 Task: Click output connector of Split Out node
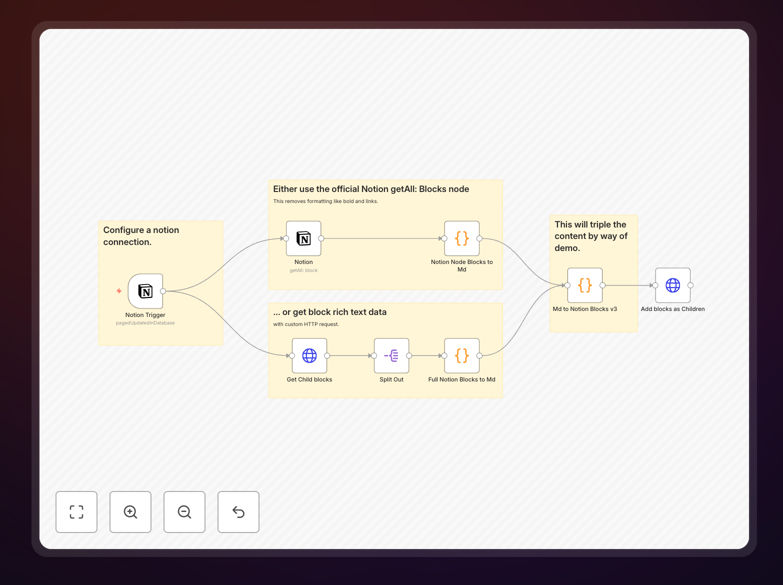[409, 356]
